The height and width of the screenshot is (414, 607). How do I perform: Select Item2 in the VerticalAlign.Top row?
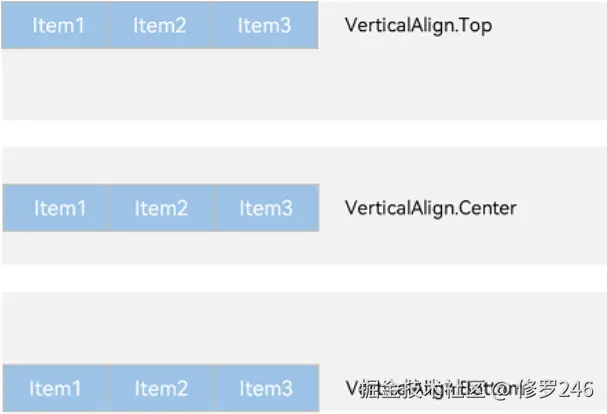tap(161, 26)
